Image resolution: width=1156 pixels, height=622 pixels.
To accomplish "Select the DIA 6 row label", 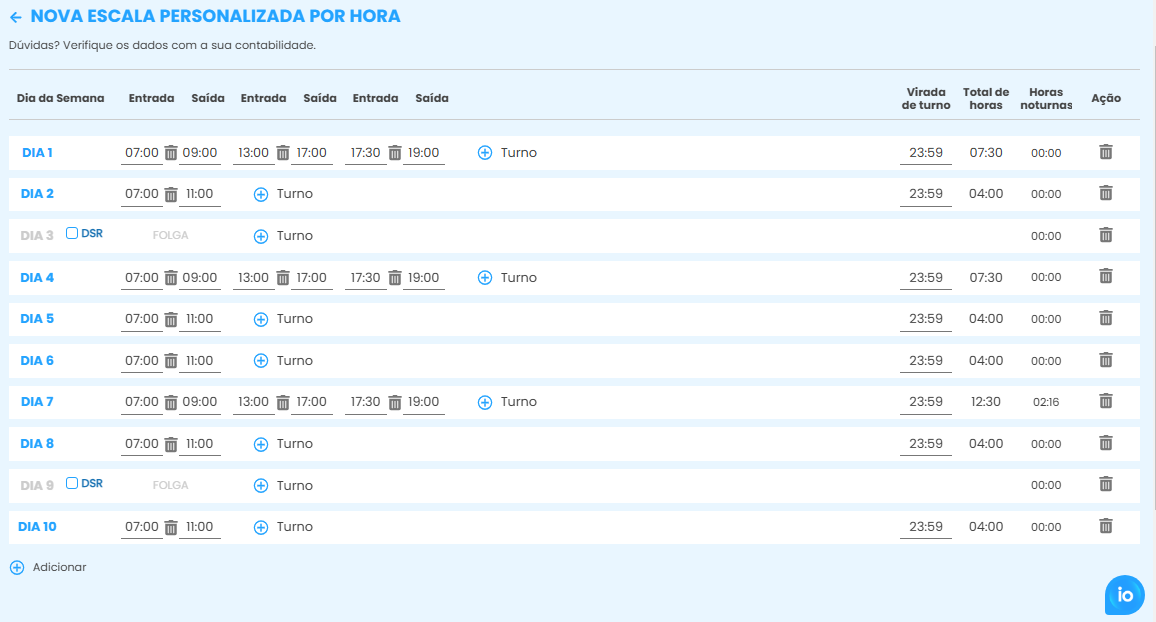I will point(37,360).
